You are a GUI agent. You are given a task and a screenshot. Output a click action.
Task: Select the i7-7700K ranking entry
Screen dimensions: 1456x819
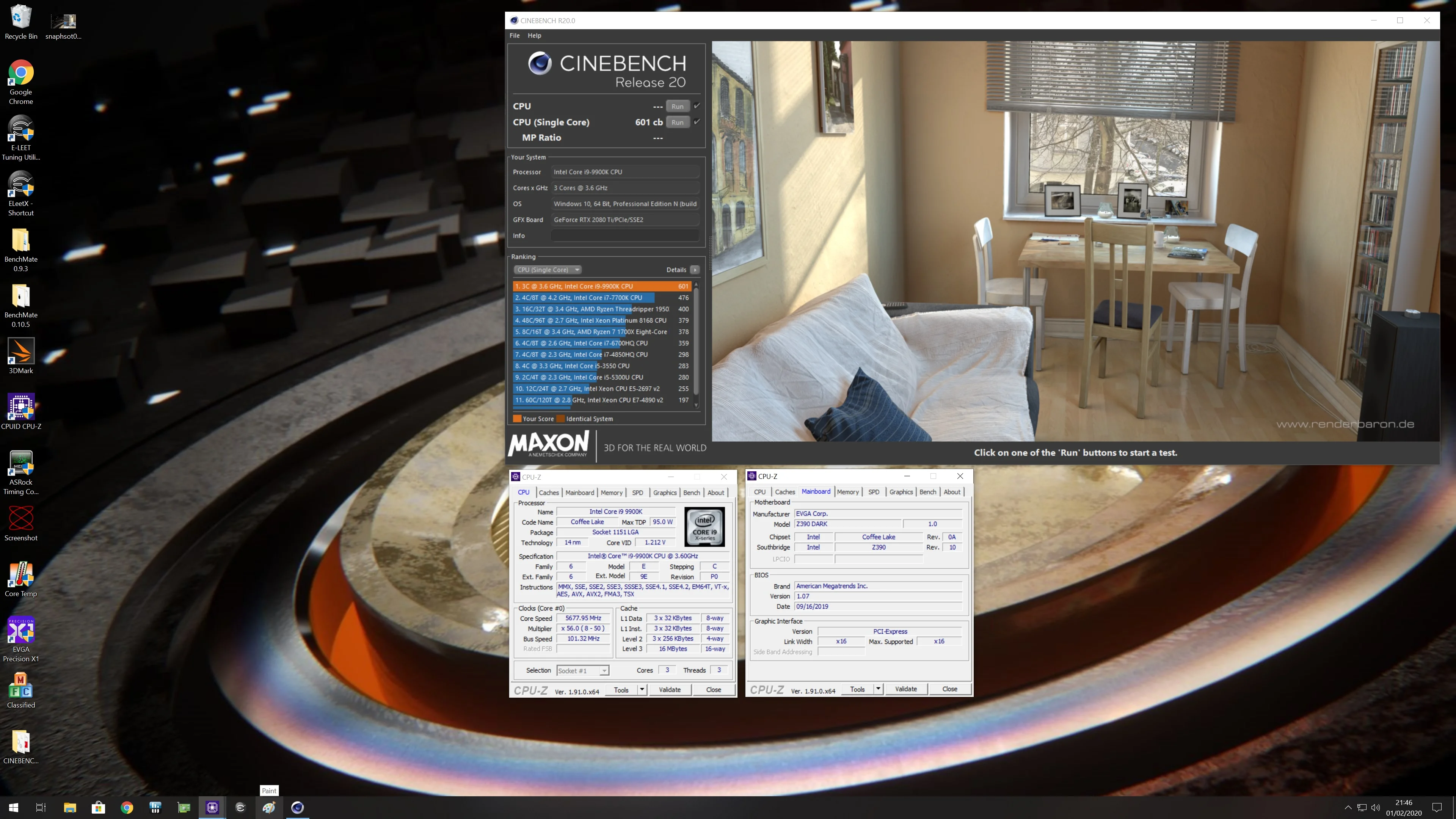(x=602, y=297)
